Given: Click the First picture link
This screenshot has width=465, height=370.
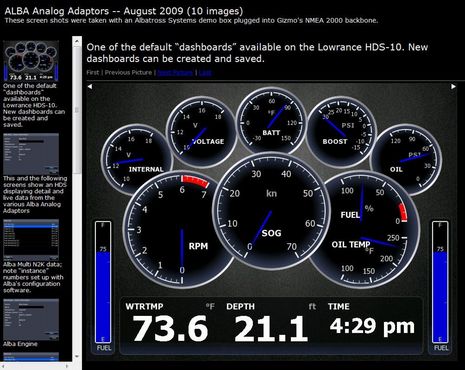Looking at the screenshot, I should (93, 72).
